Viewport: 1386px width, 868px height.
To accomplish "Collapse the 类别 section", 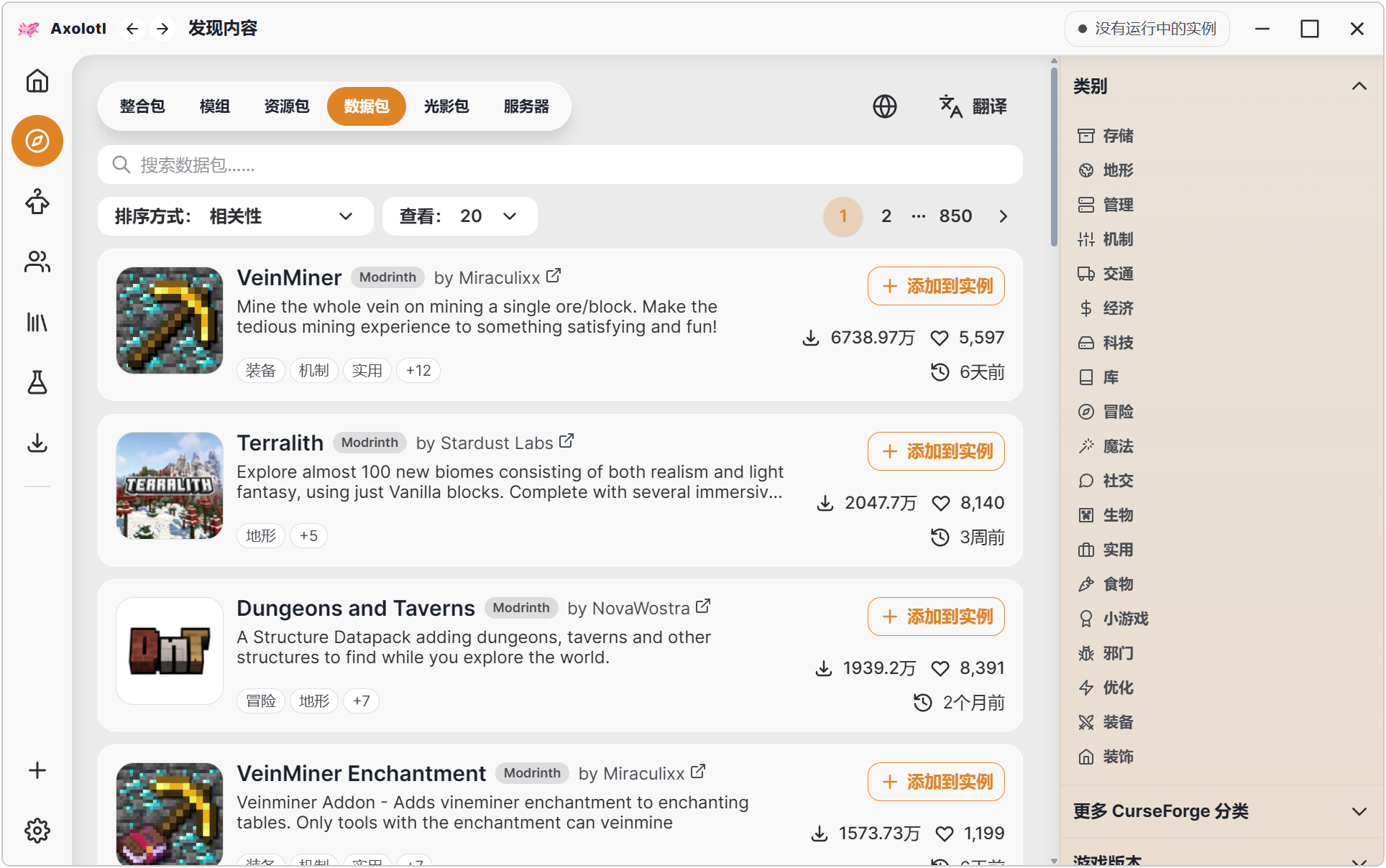I will click(1359, 86).
